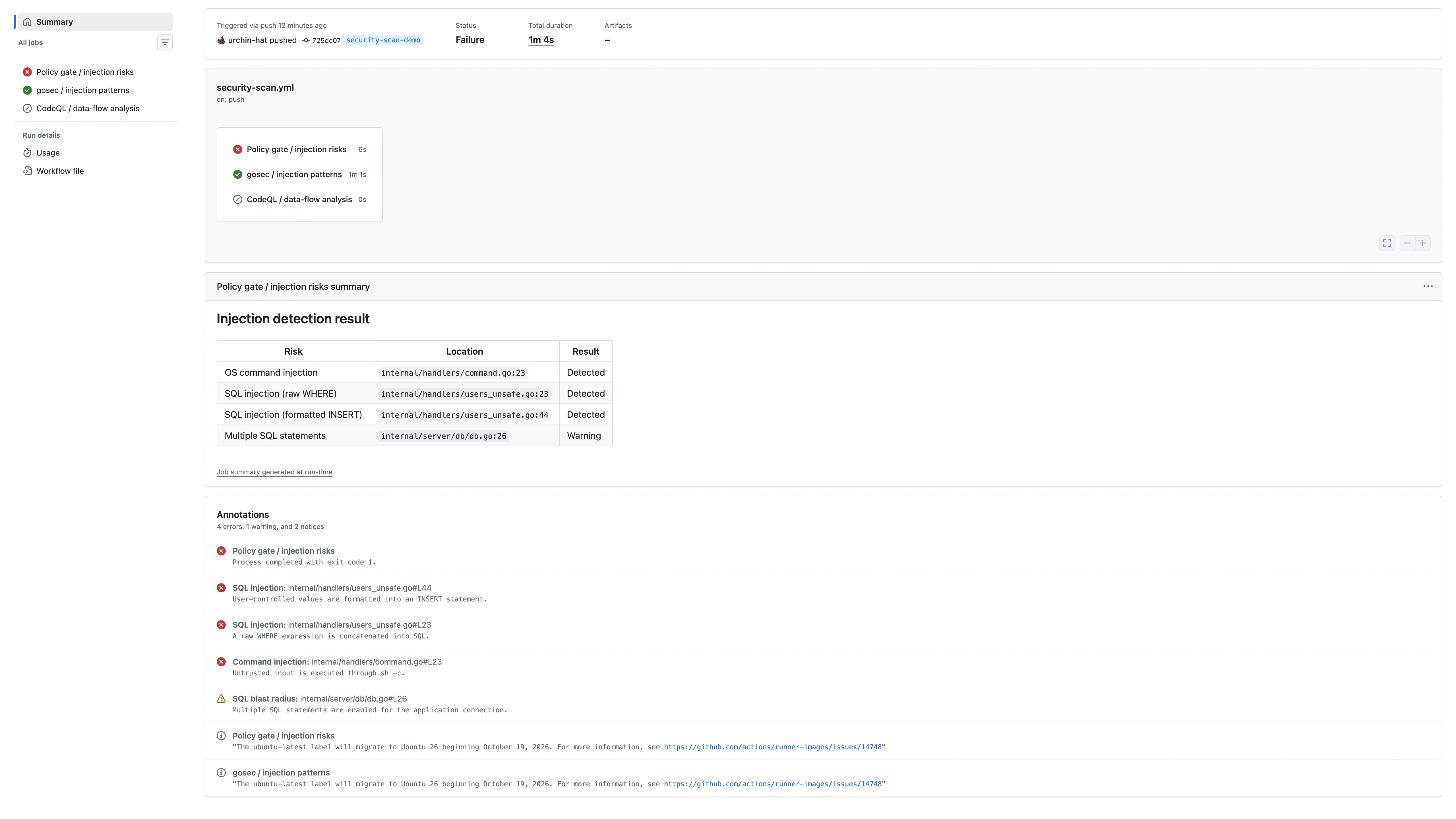1456x819 pixels.
Task: Click the green success icon of gosec in sidebar
Action: (27, 90)
